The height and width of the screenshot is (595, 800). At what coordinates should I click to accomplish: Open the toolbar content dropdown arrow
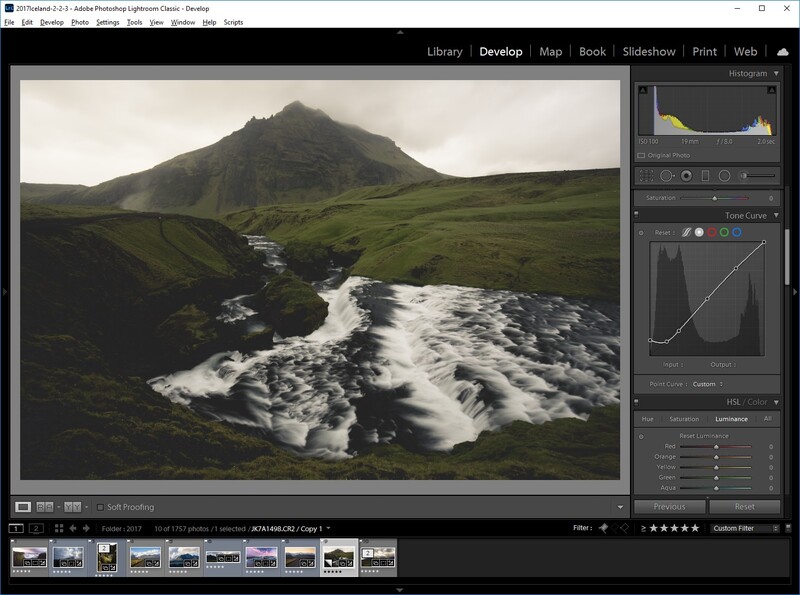620,507
